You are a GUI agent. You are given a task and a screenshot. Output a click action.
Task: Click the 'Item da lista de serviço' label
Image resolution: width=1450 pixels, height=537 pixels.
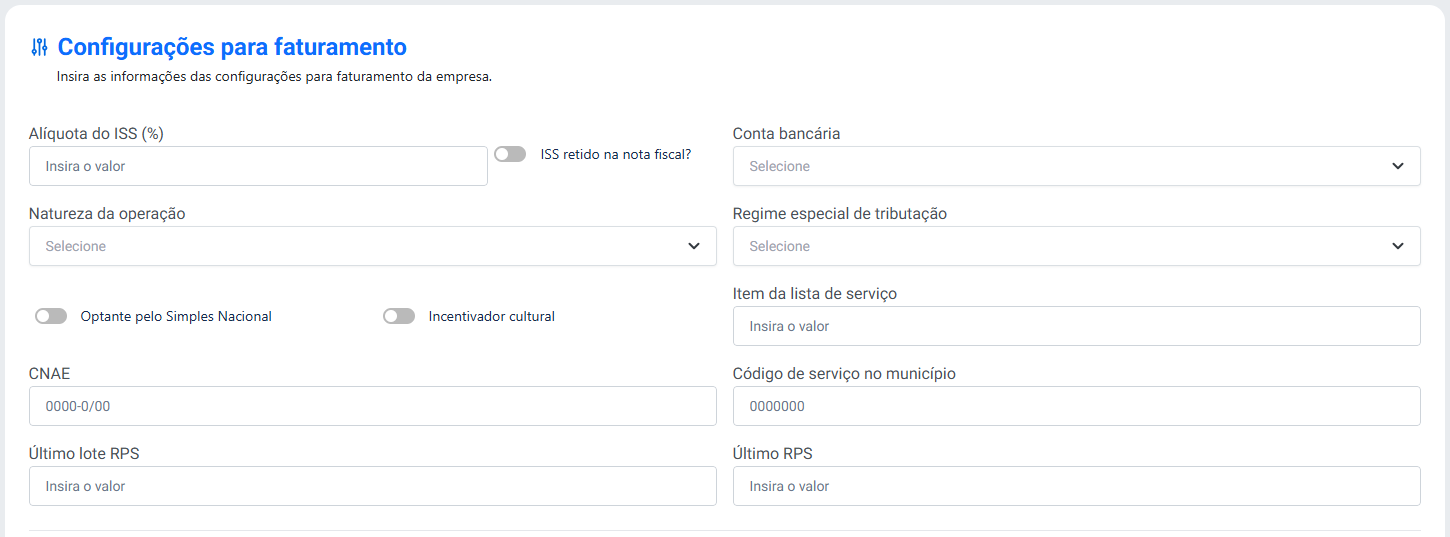815,293
